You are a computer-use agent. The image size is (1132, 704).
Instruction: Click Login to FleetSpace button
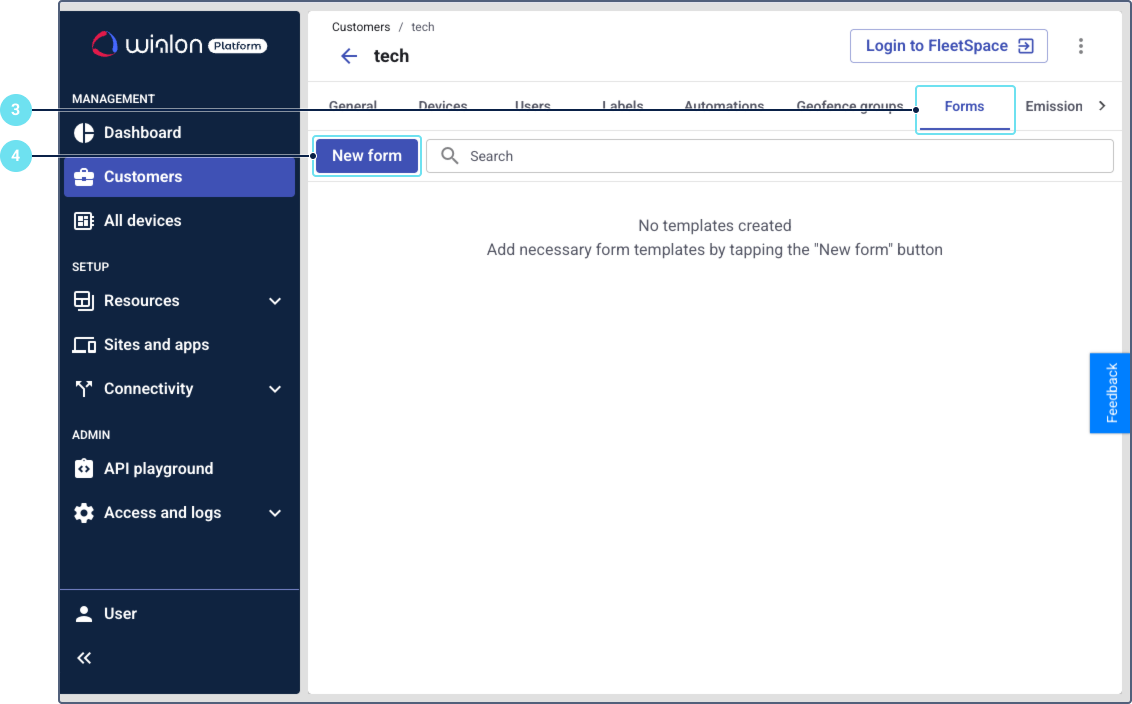click(949, 46)
